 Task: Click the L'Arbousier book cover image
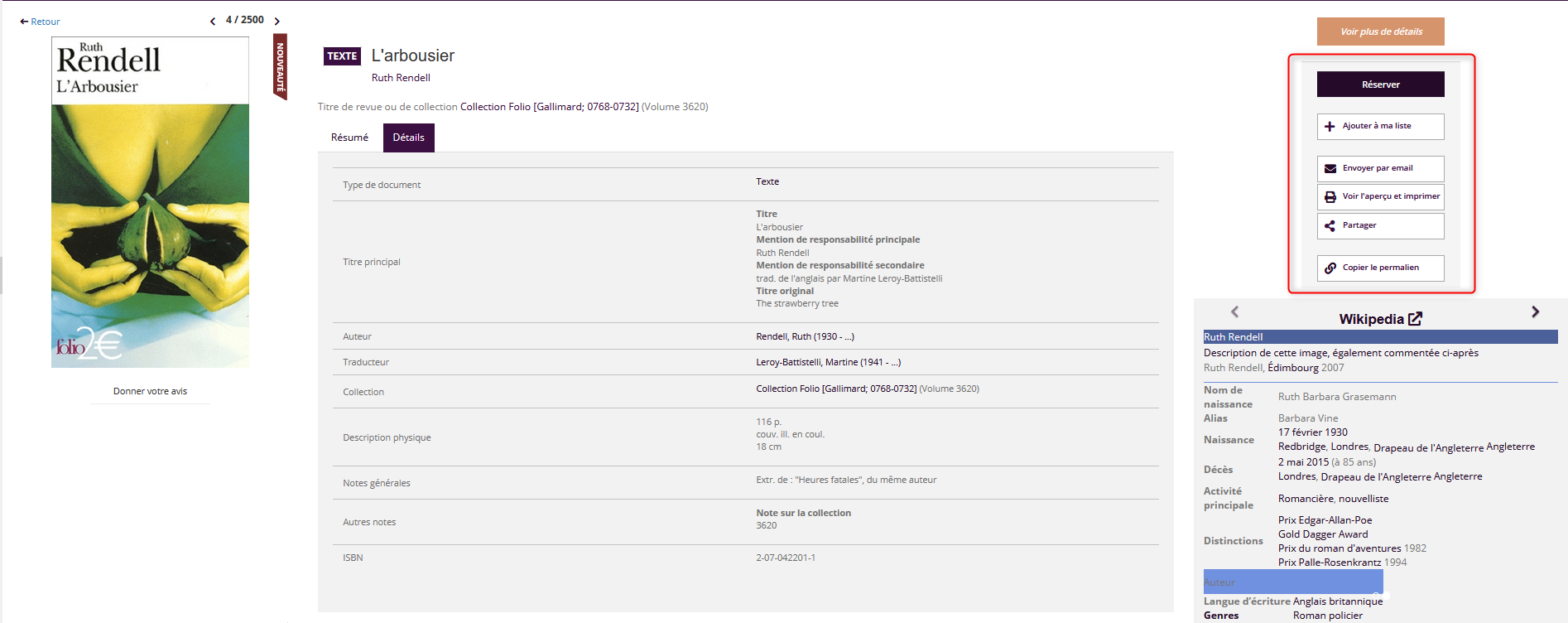point(150,202)
